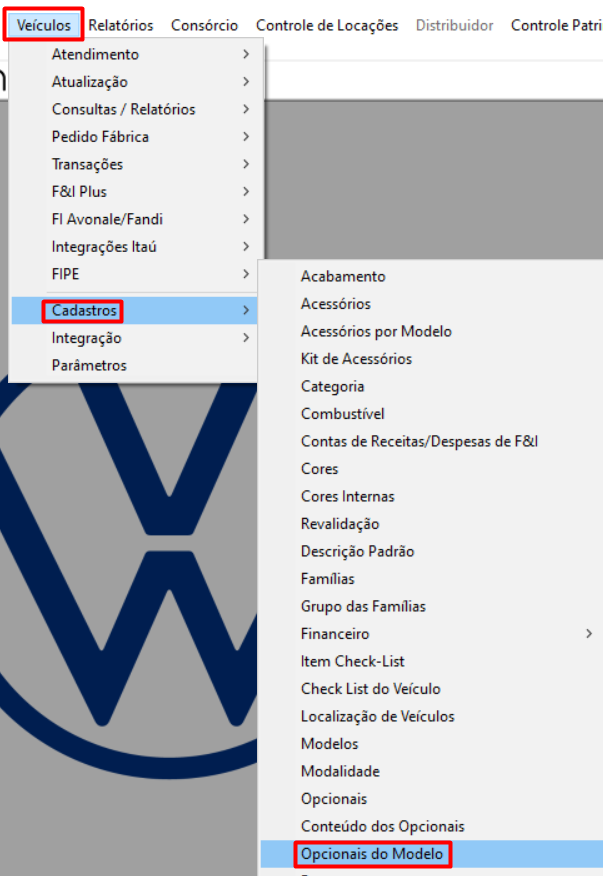This screenshot has width=603, height=876.
Task: Select Opcionais do Modelo
Action: [x=431, y=854]
